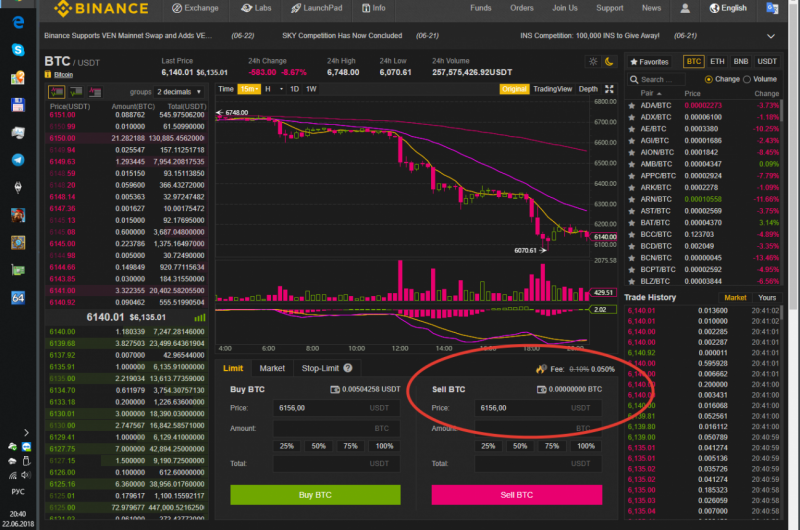Open Telegram from taskbar

click(18, 160)
